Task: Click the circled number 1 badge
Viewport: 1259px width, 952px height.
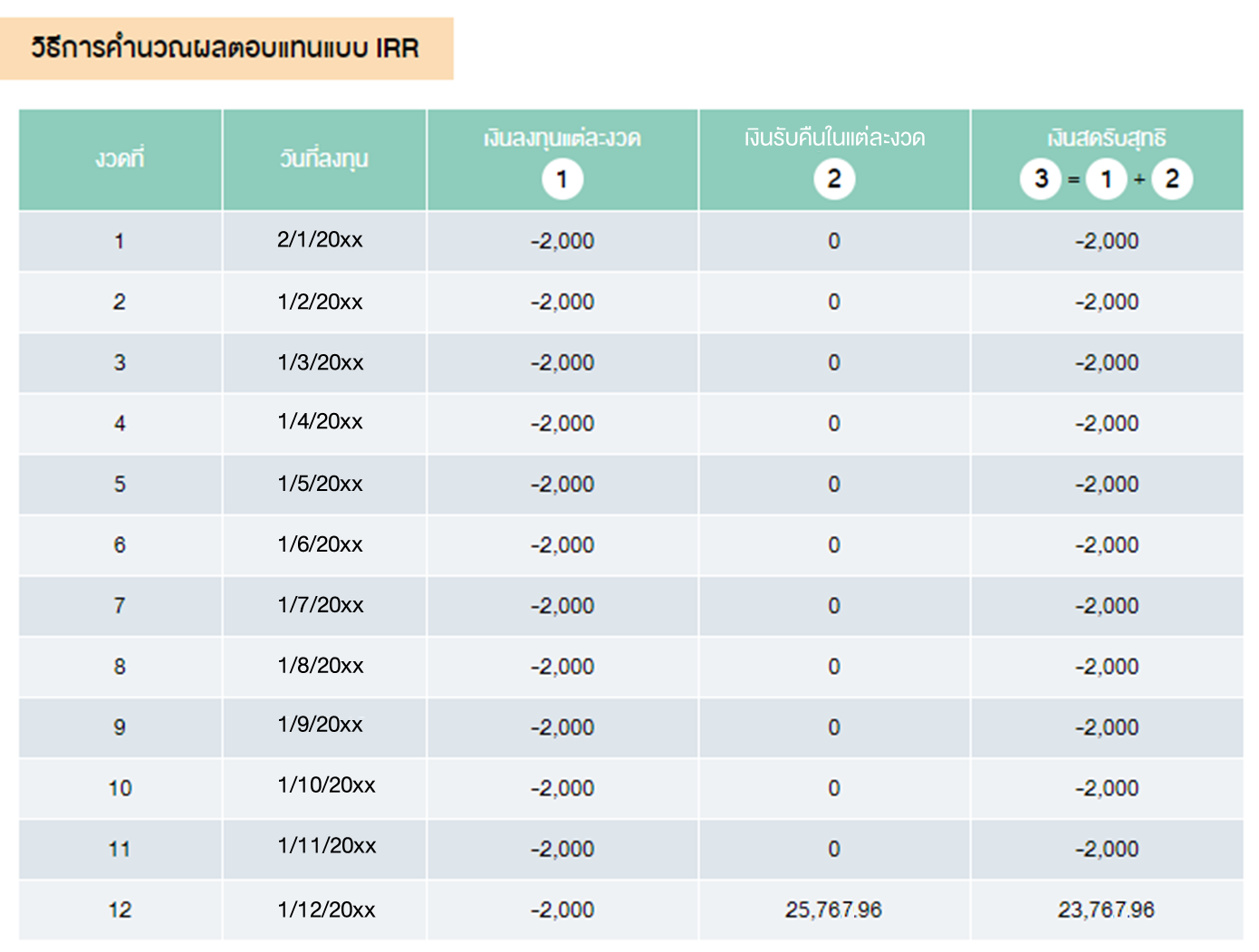Action: pos(562,178)
